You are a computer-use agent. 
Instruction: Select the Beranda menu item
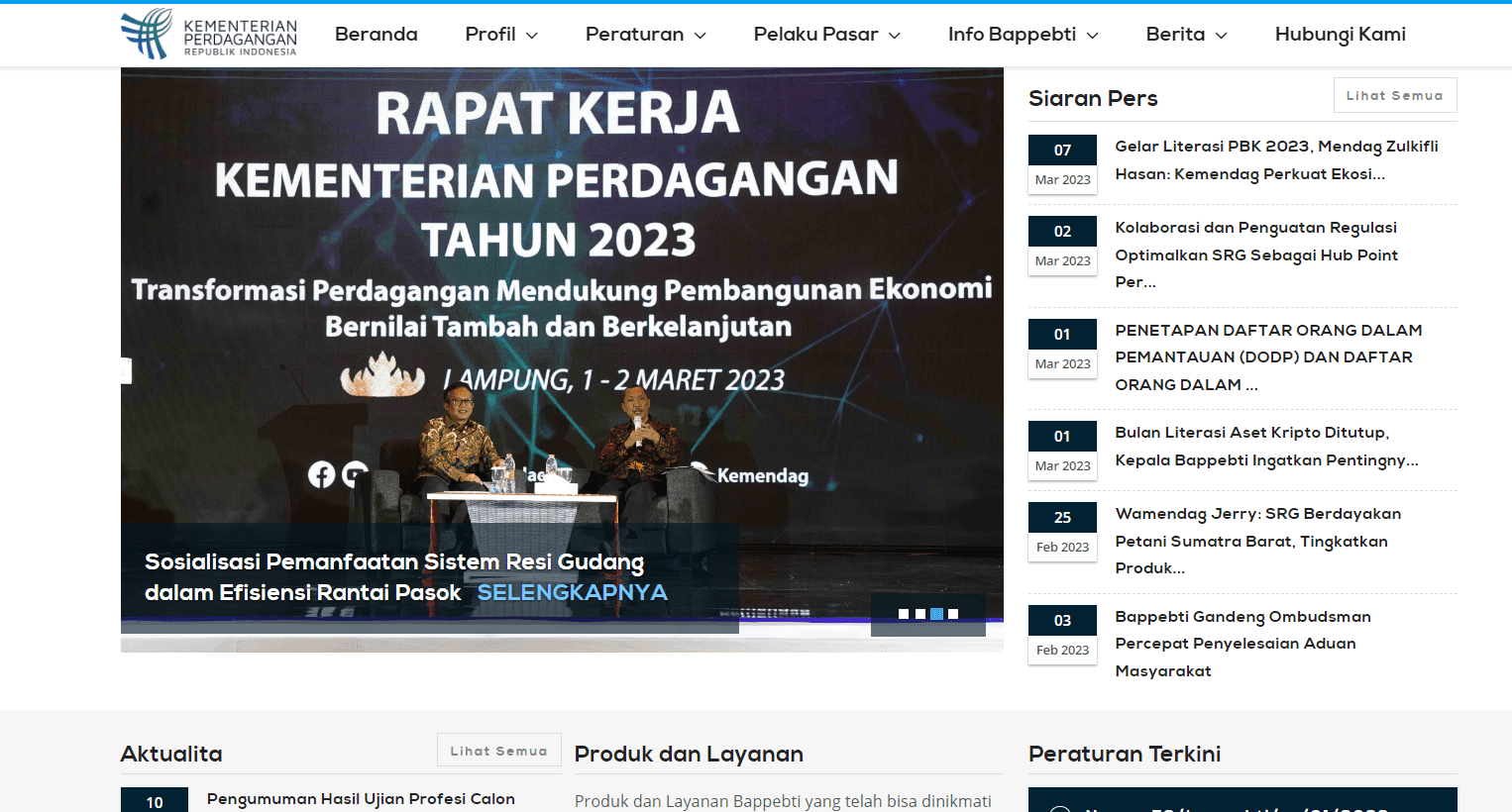tap(377, 34)
